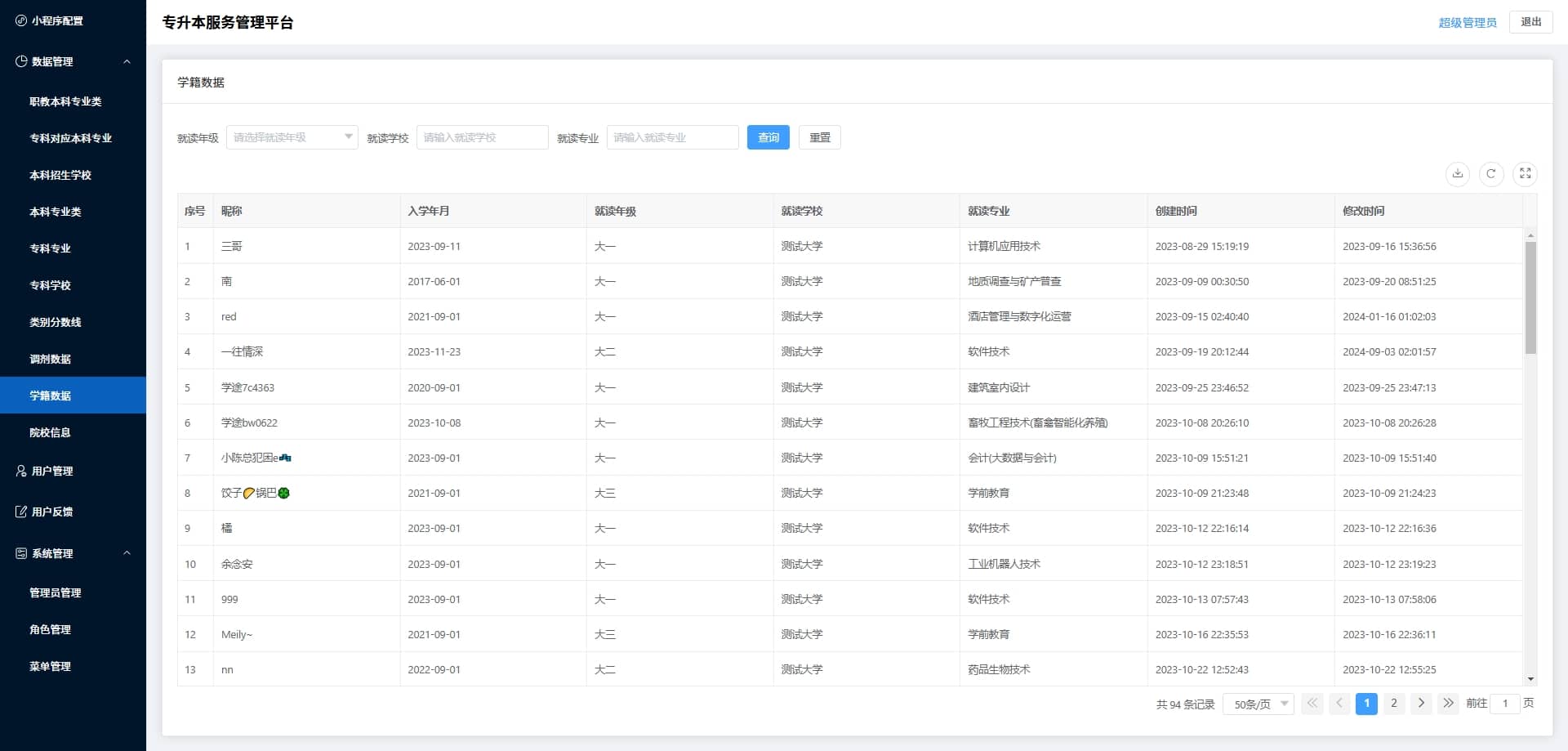This screenshot has width=1568, height=751.
Task: Focus the 就读学校 input field
Action: pos(482,137)
